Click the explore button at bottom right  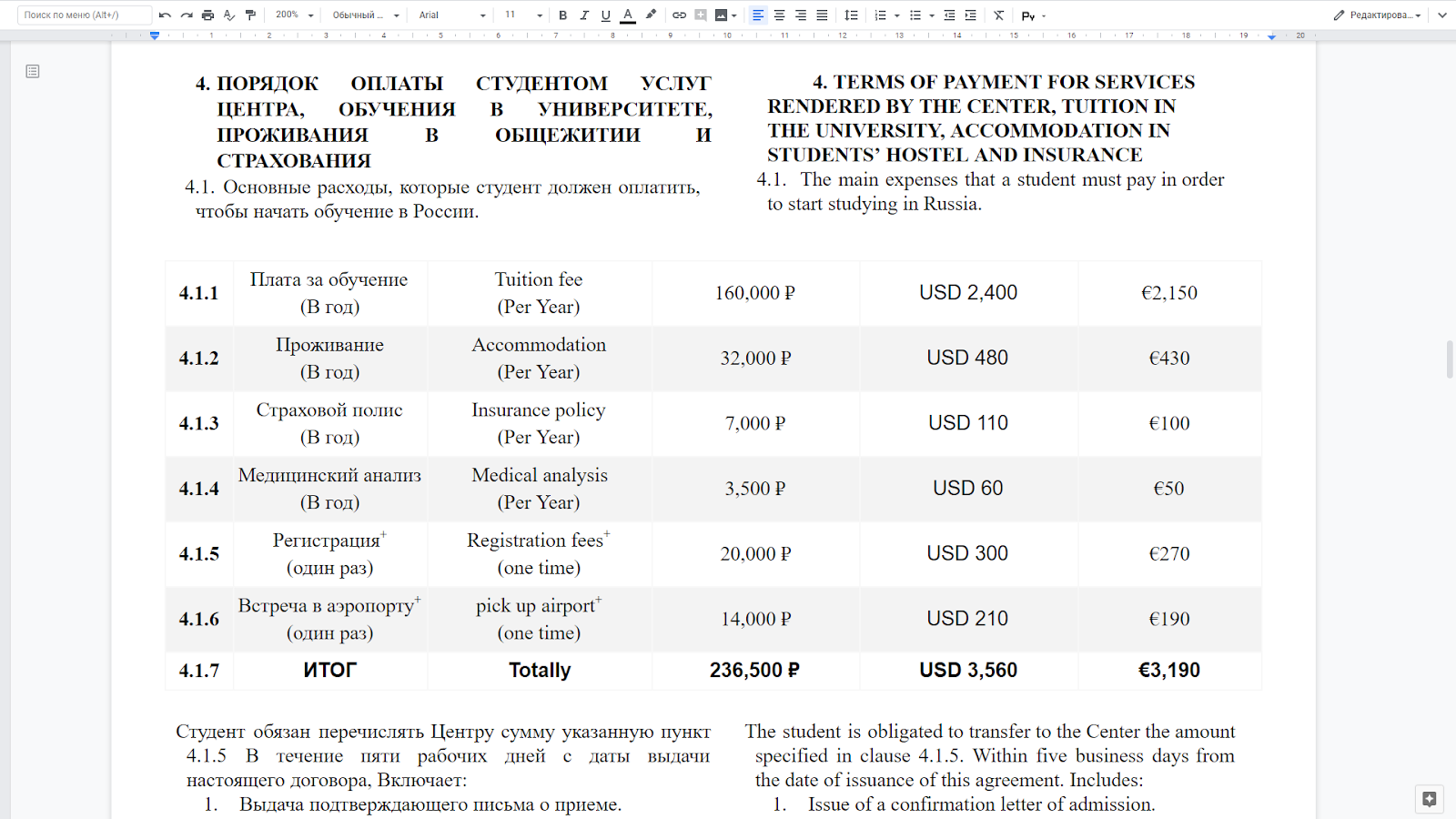1429,799
